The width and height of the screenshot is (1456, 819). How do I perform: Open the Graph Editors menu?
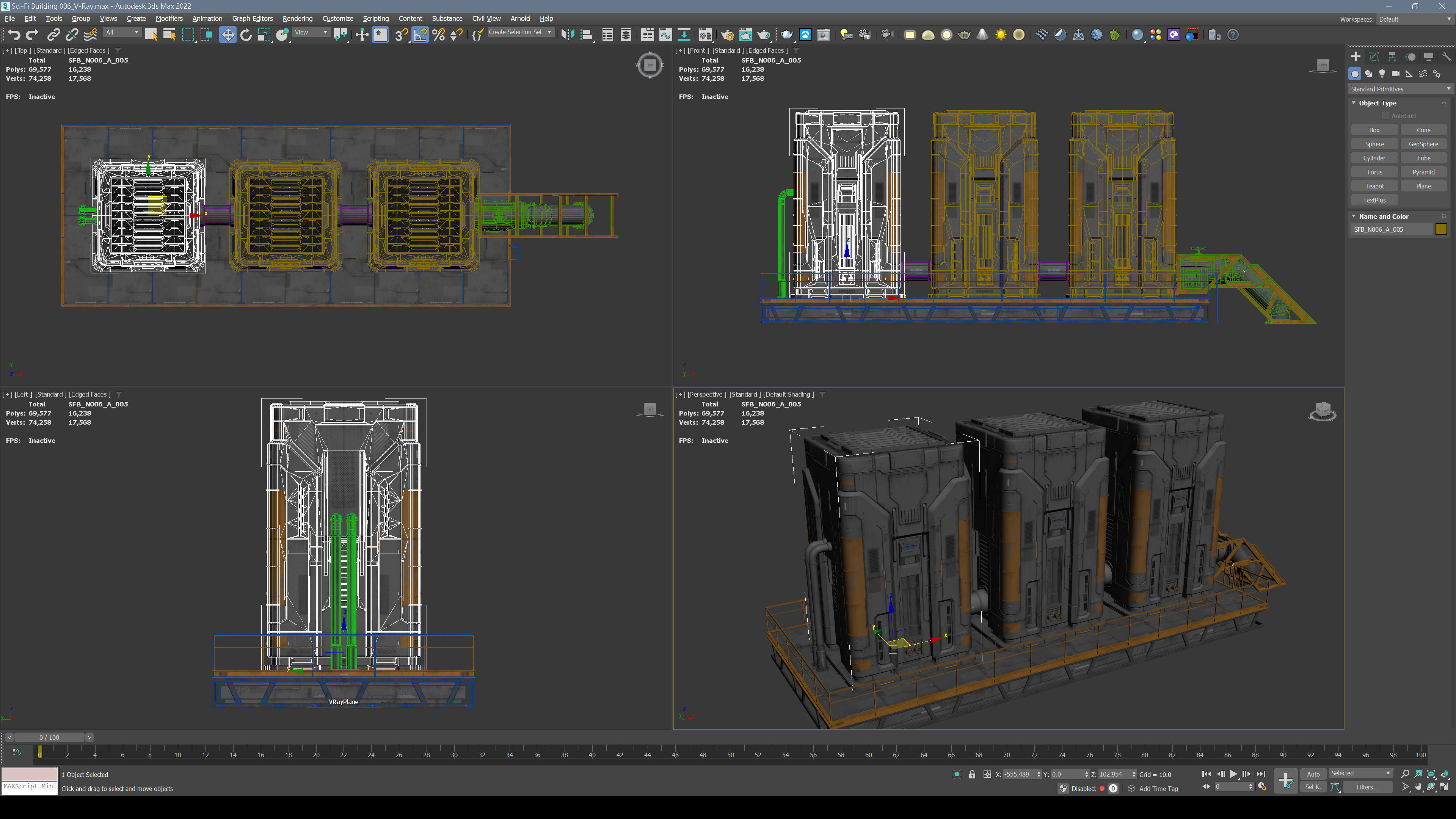click(x=252, y=19)
